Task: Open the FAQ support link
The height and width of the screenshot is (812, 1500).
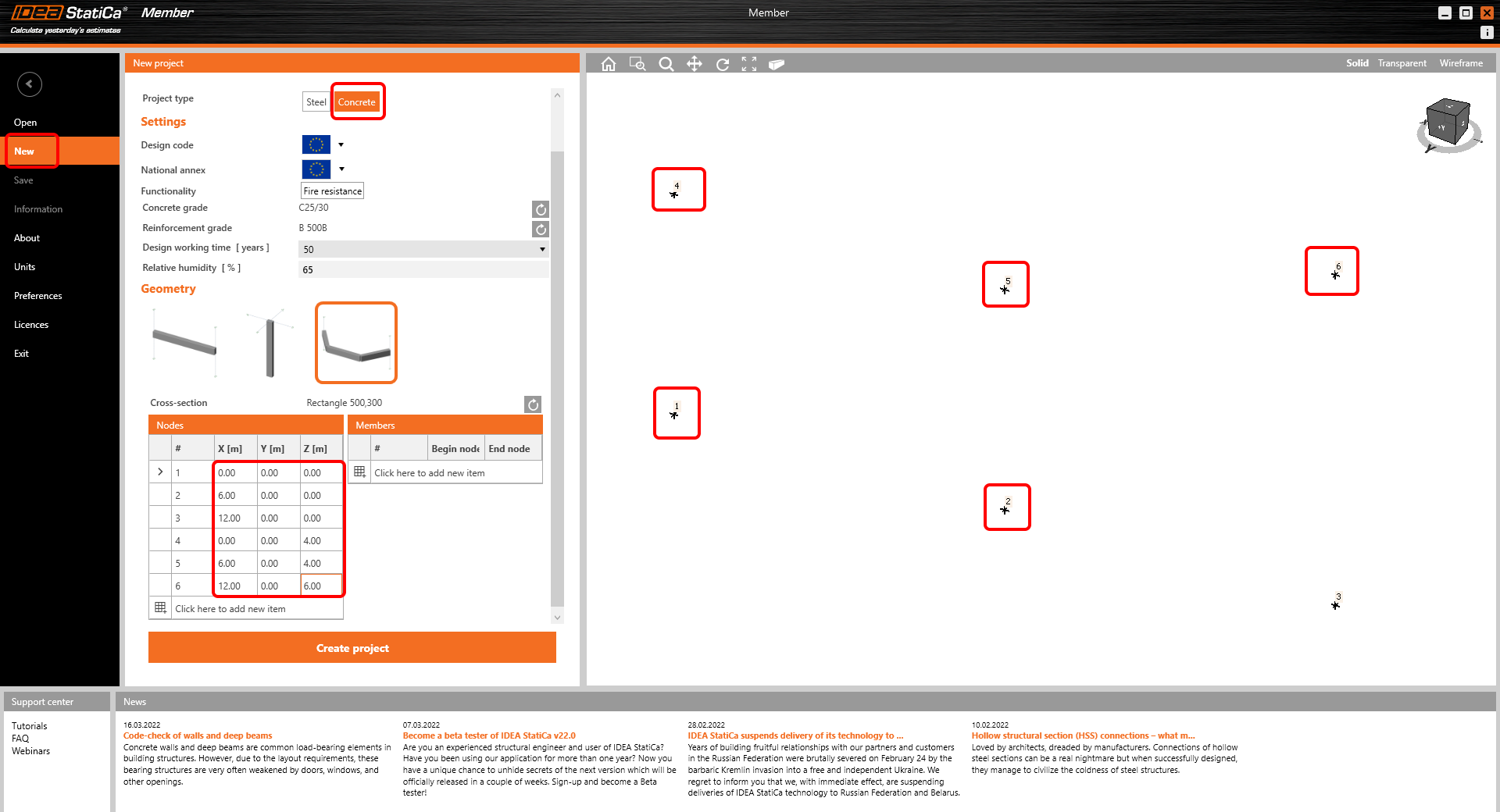Action: click(20, 739)
